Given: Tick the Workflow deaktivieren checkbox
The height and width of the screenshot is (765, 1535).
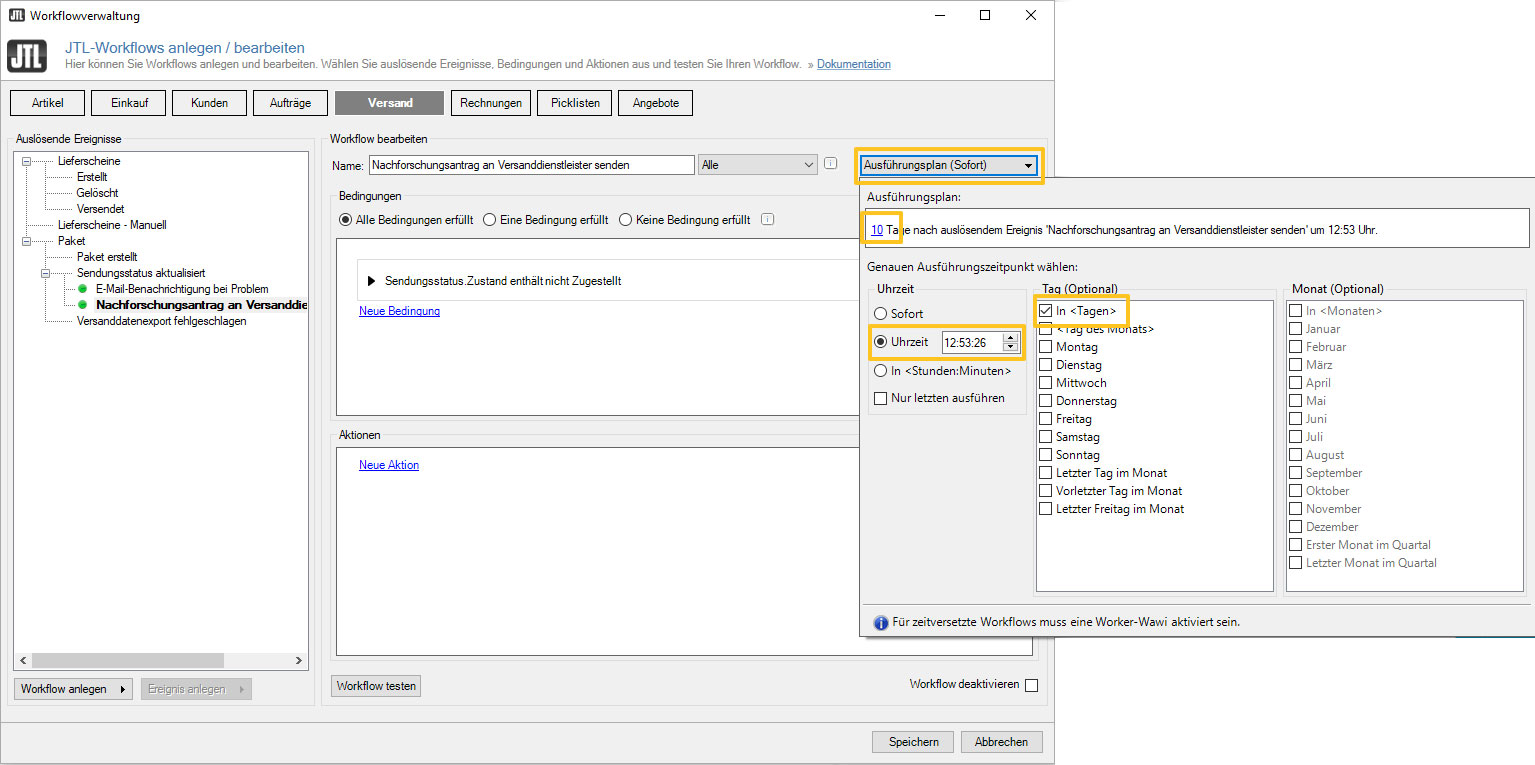Looking at the screenshot, I should (x=1032, y=685).
